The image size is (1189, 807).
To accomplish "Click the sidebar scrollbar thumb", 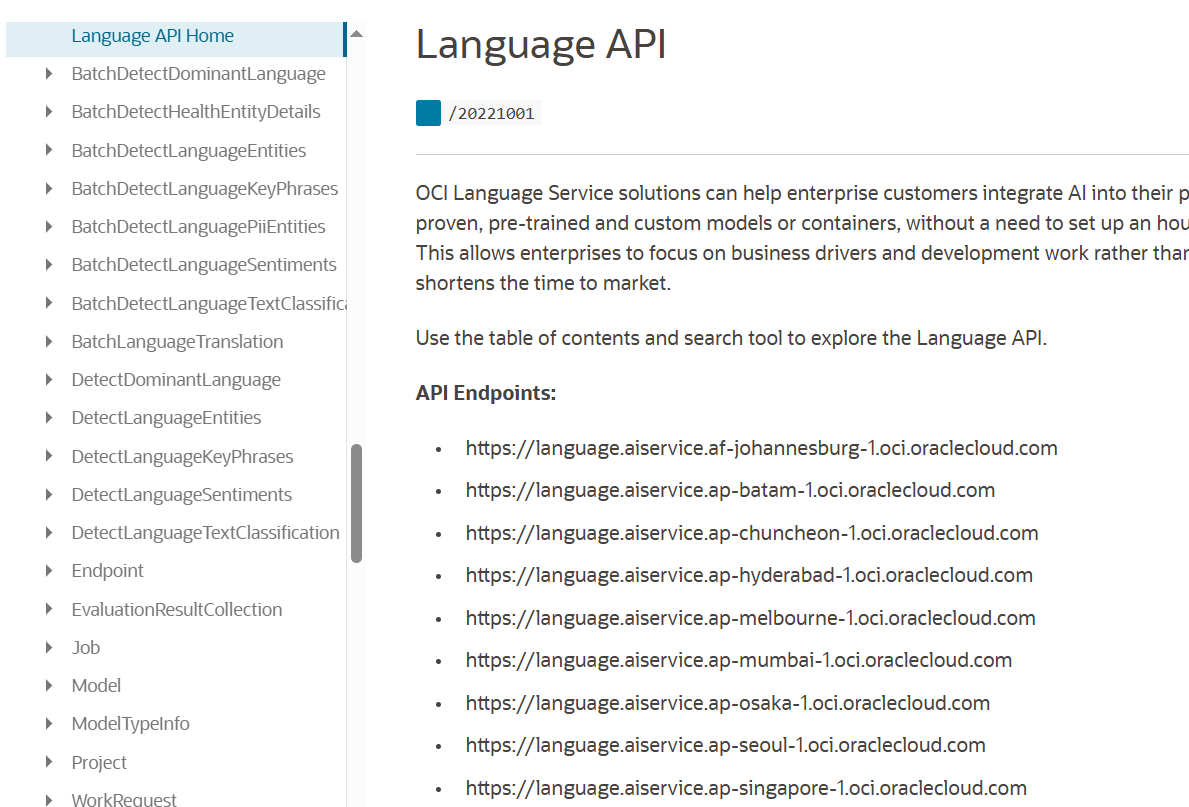I will tap(356, 504).
